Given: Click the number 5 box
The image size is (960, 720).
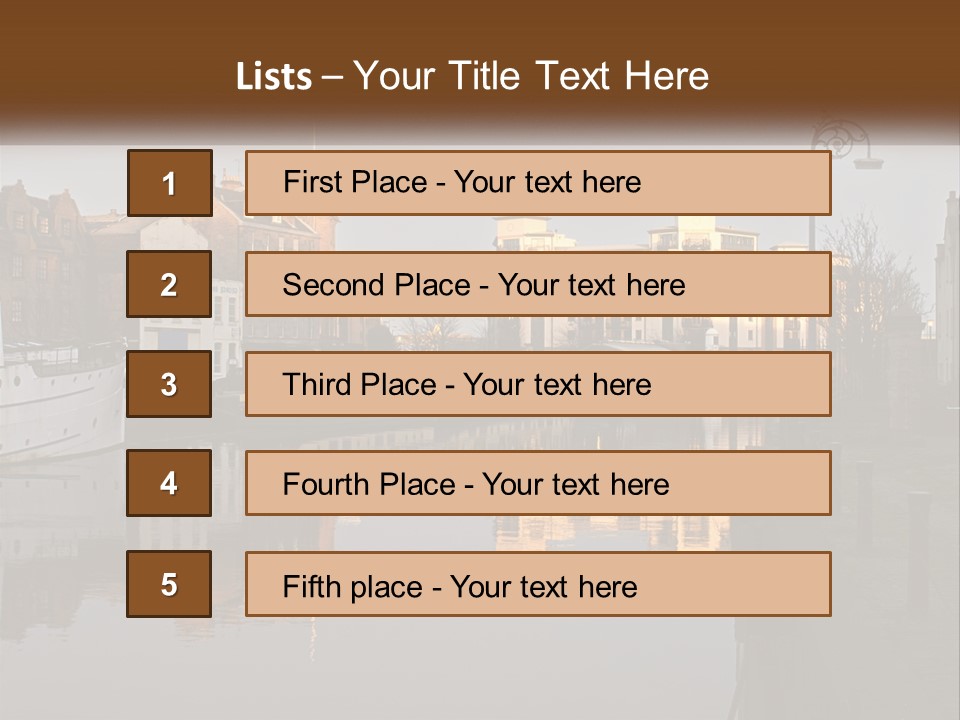Looking at the screenshot, I should tap(169, 583).
